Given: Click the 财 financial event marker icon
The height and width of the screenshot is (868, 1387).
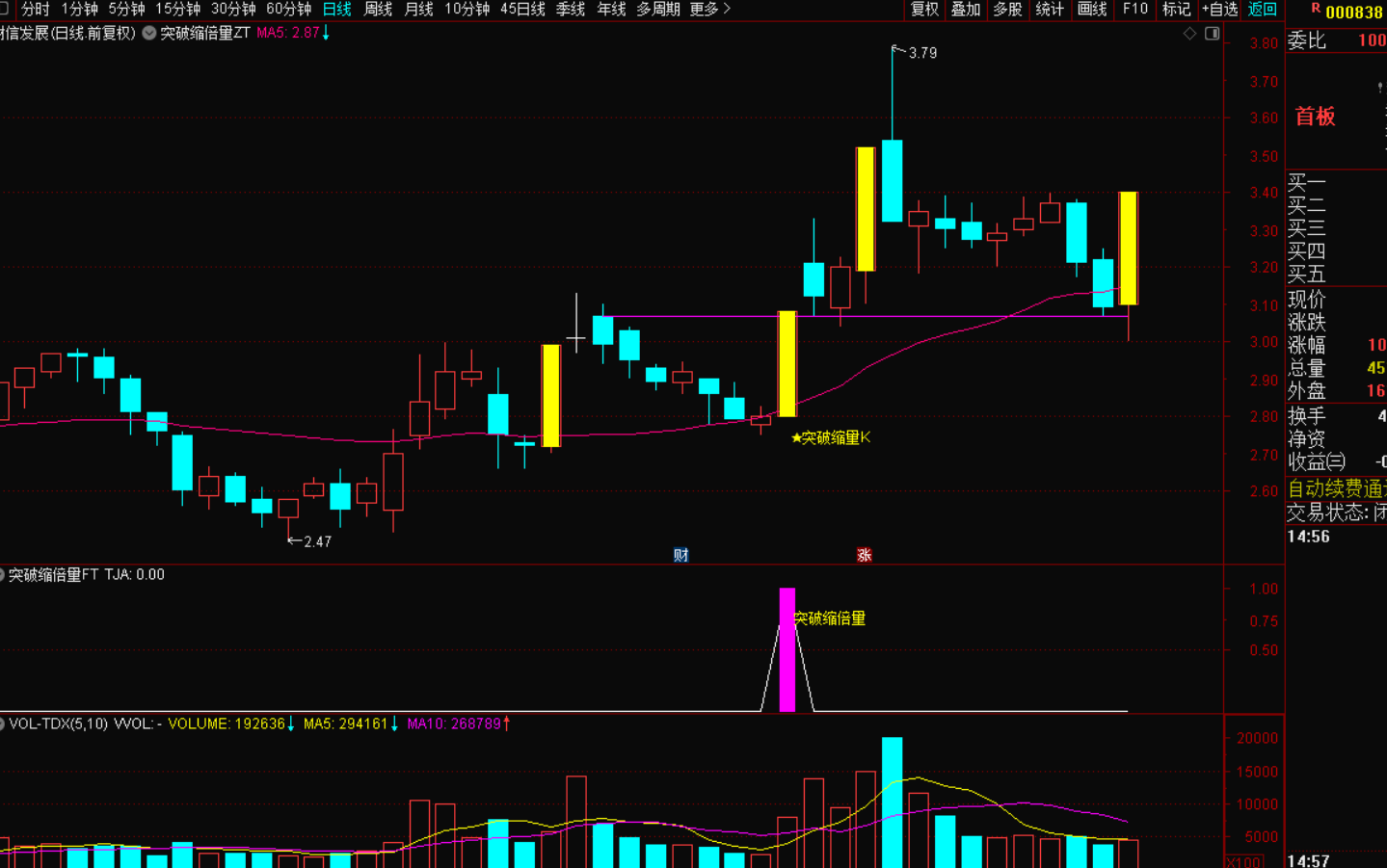Looking at the screenshot, I should (680, 555).
